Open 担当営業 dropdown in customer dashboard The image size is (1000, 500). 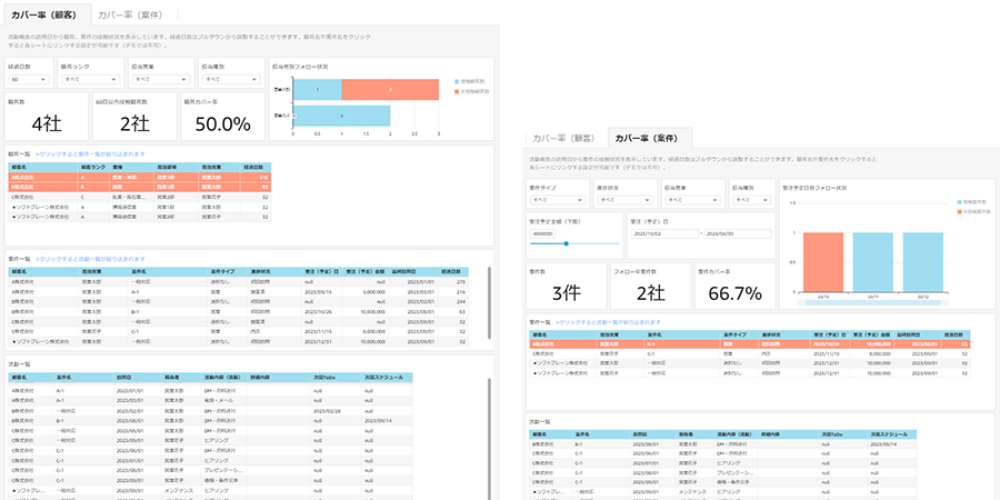tap(160, 78)
